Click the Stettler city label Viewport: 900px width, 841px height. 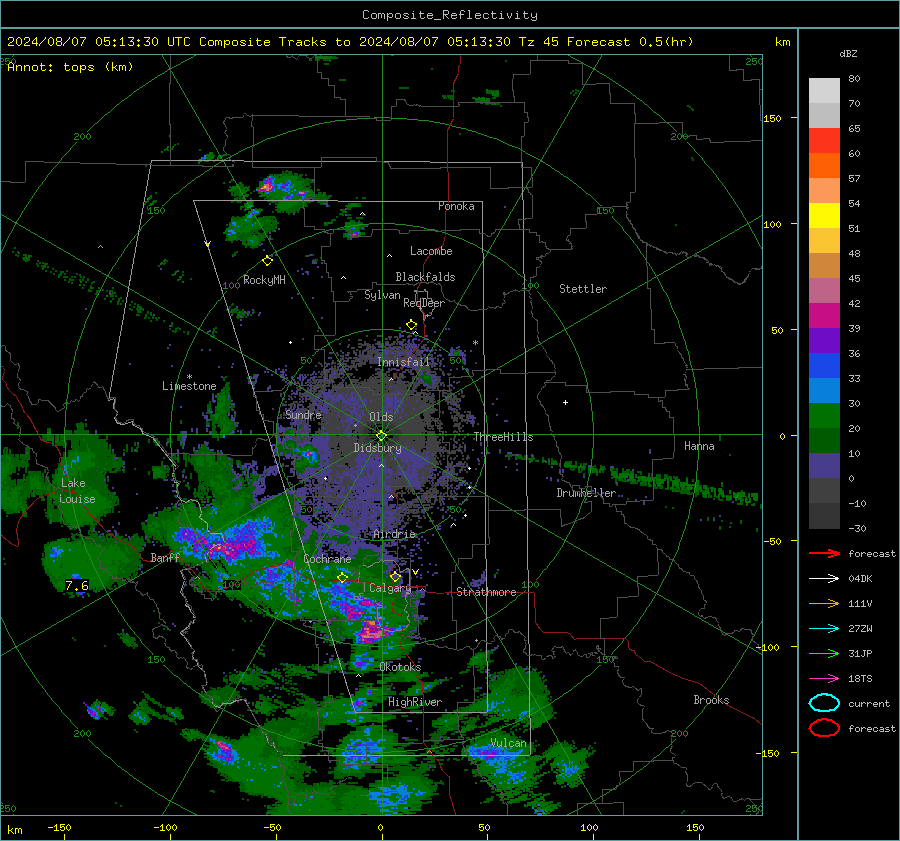pos(583,289)
